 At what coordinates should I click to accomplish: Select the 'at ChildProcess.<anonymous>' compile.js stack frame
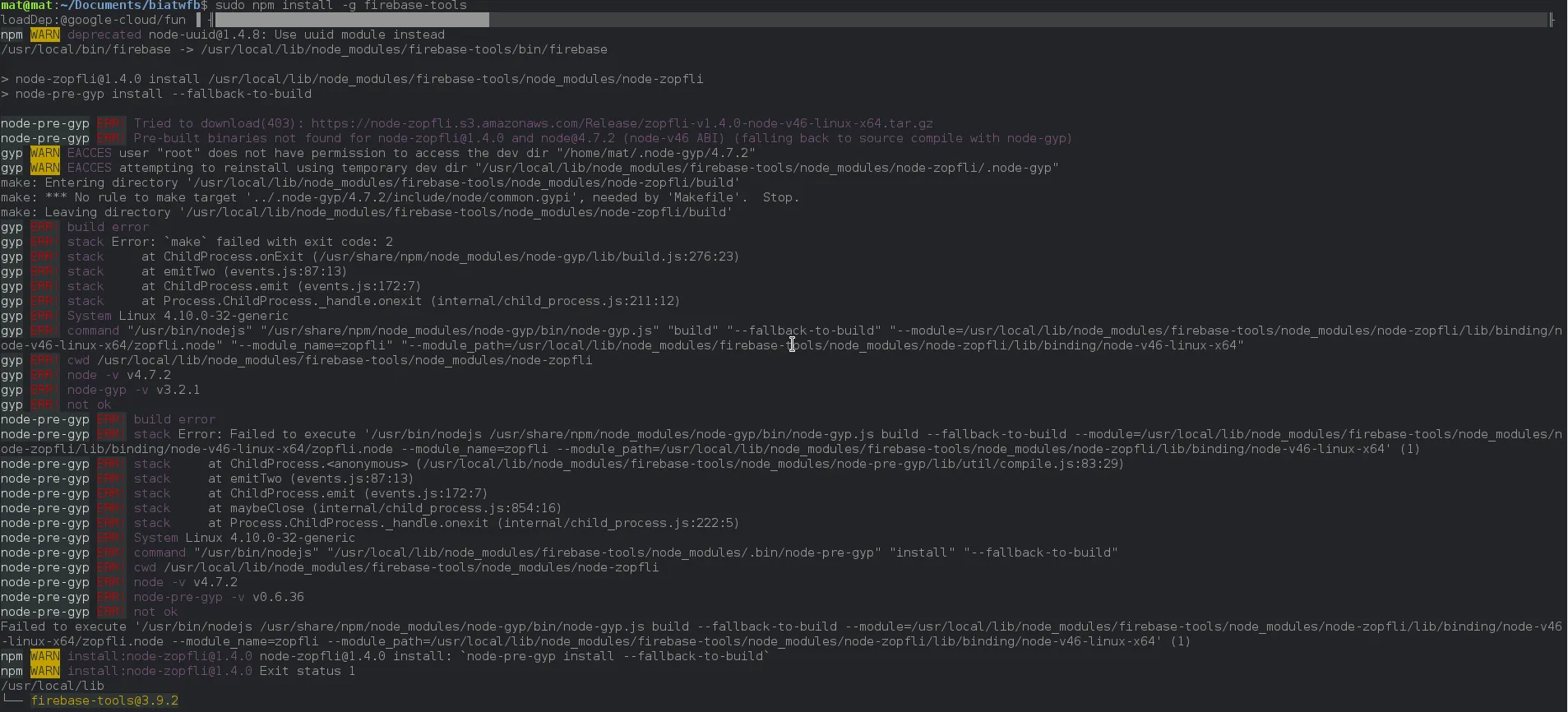[666, 464]
